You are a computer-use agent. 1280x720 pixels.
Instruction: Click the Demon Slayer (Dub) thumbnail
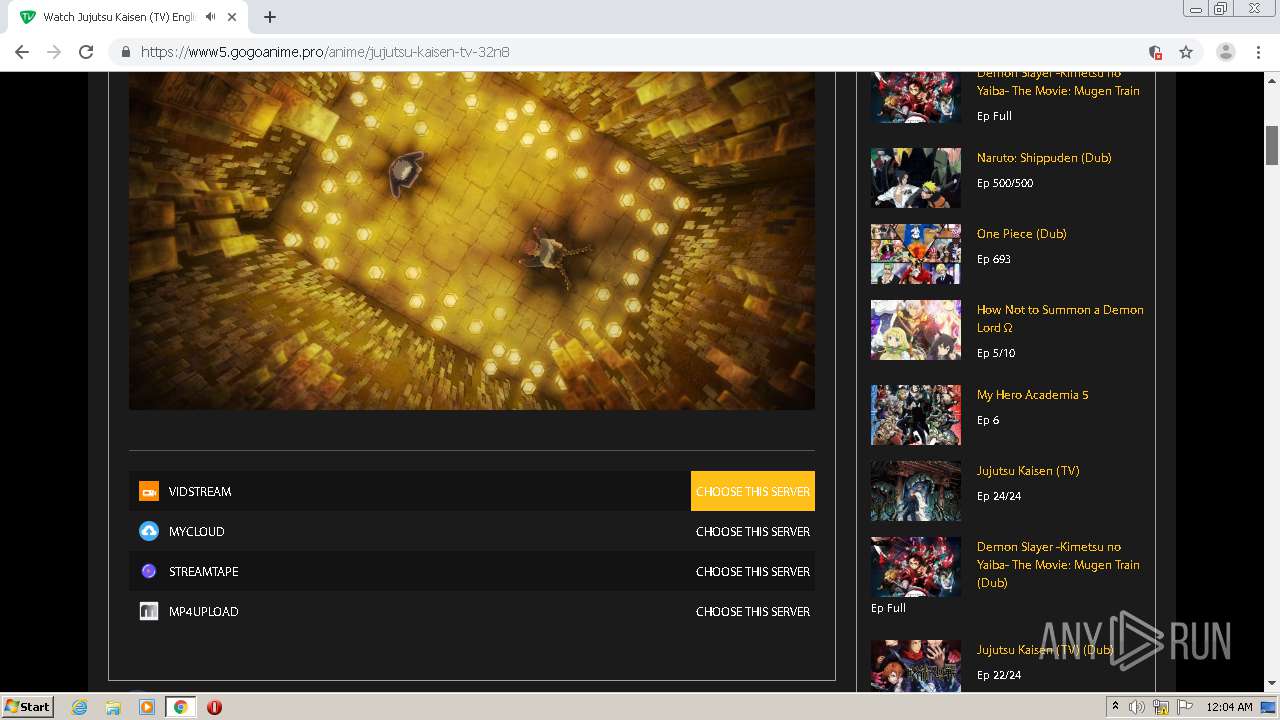[916, 567]
